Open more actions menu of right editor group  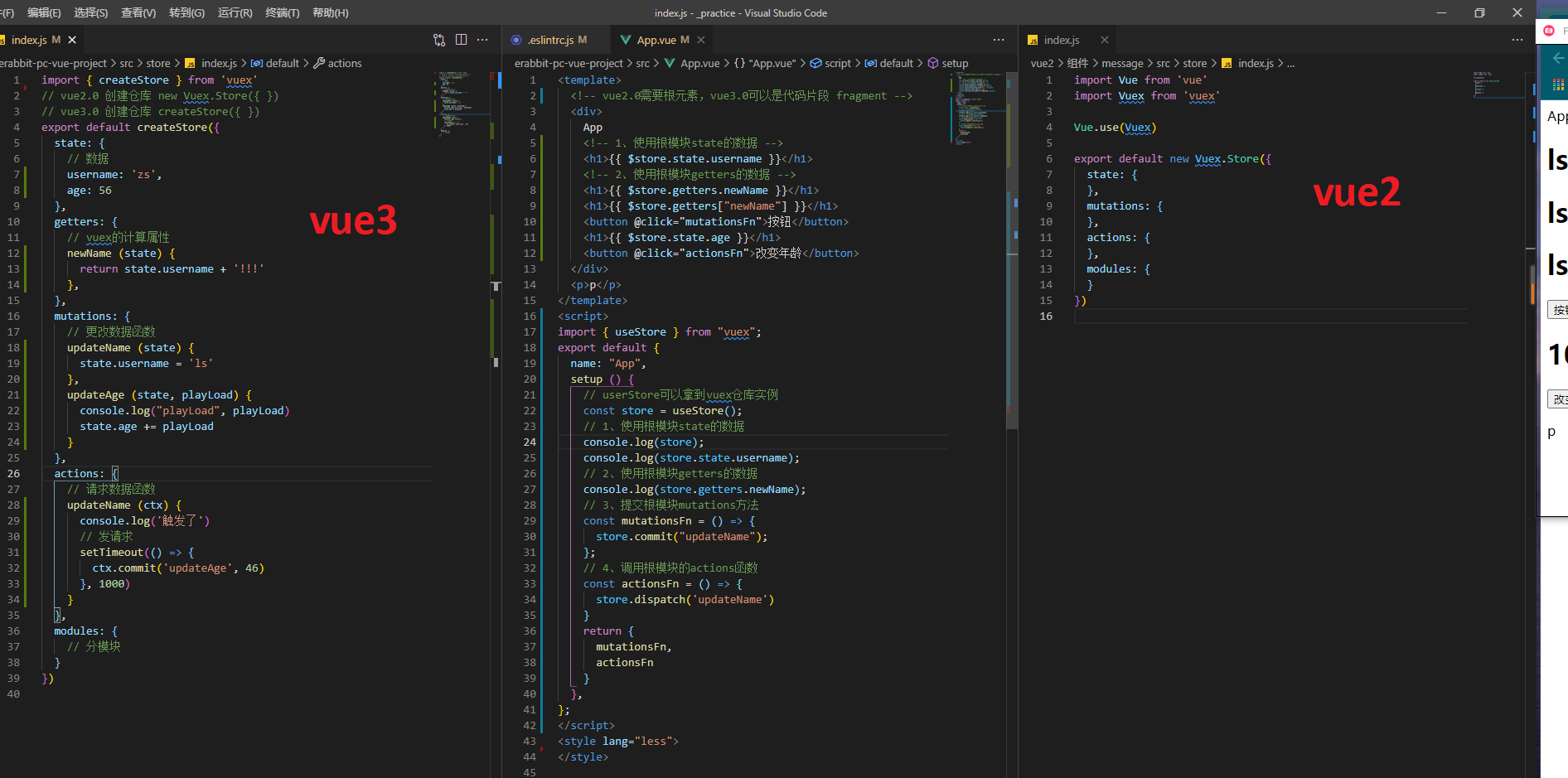[x=1517, y=40]
